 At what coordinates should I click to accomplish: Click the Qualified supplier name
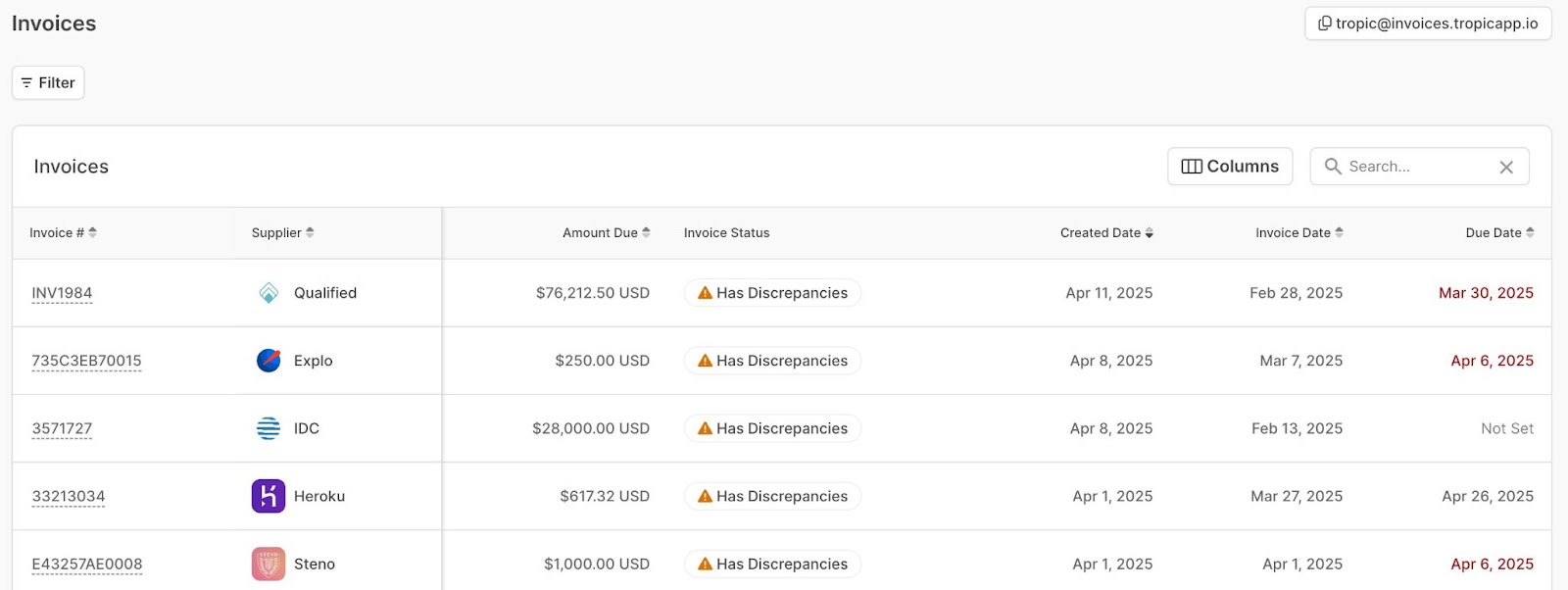pyautogui.click(x=325, y=293)
